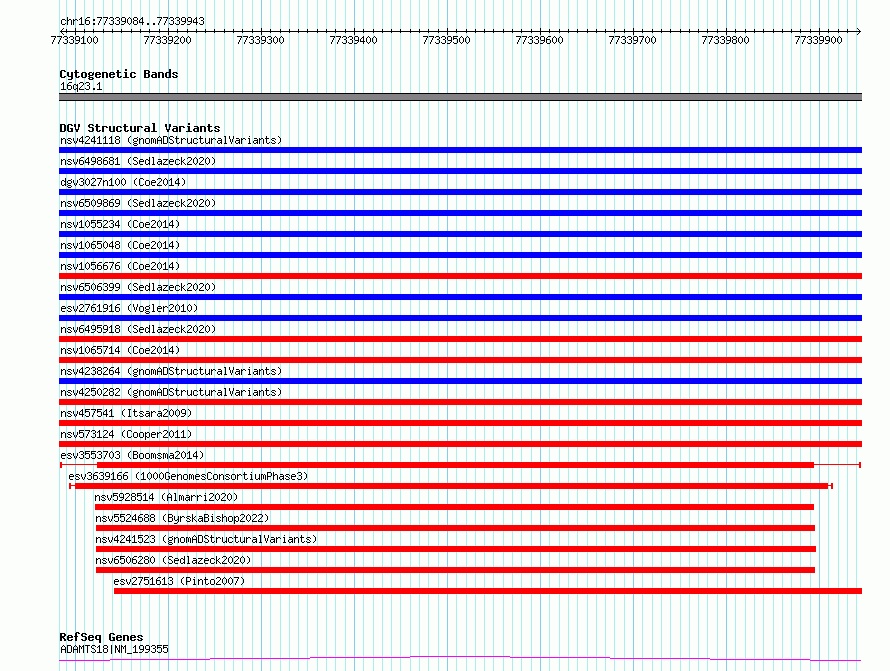
Task: Click ruler position 77339900
Action: [818, 40]
